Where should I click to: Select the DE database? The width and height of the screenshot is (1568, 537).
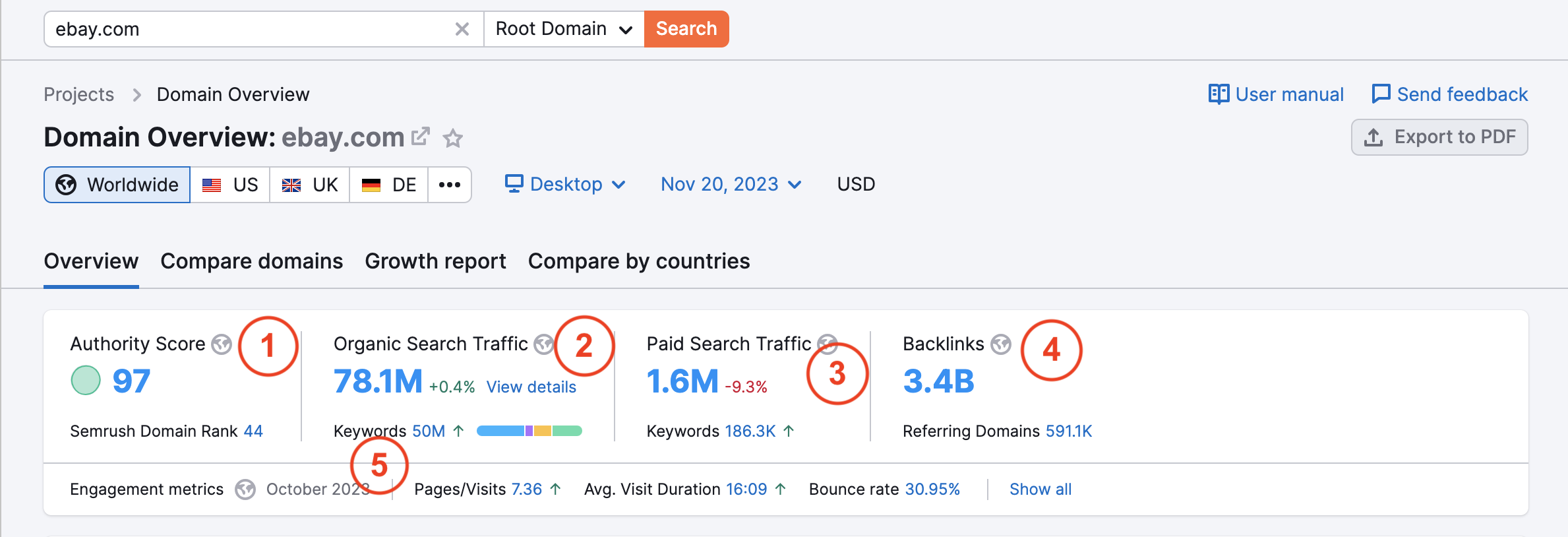[x=389, y=185]
